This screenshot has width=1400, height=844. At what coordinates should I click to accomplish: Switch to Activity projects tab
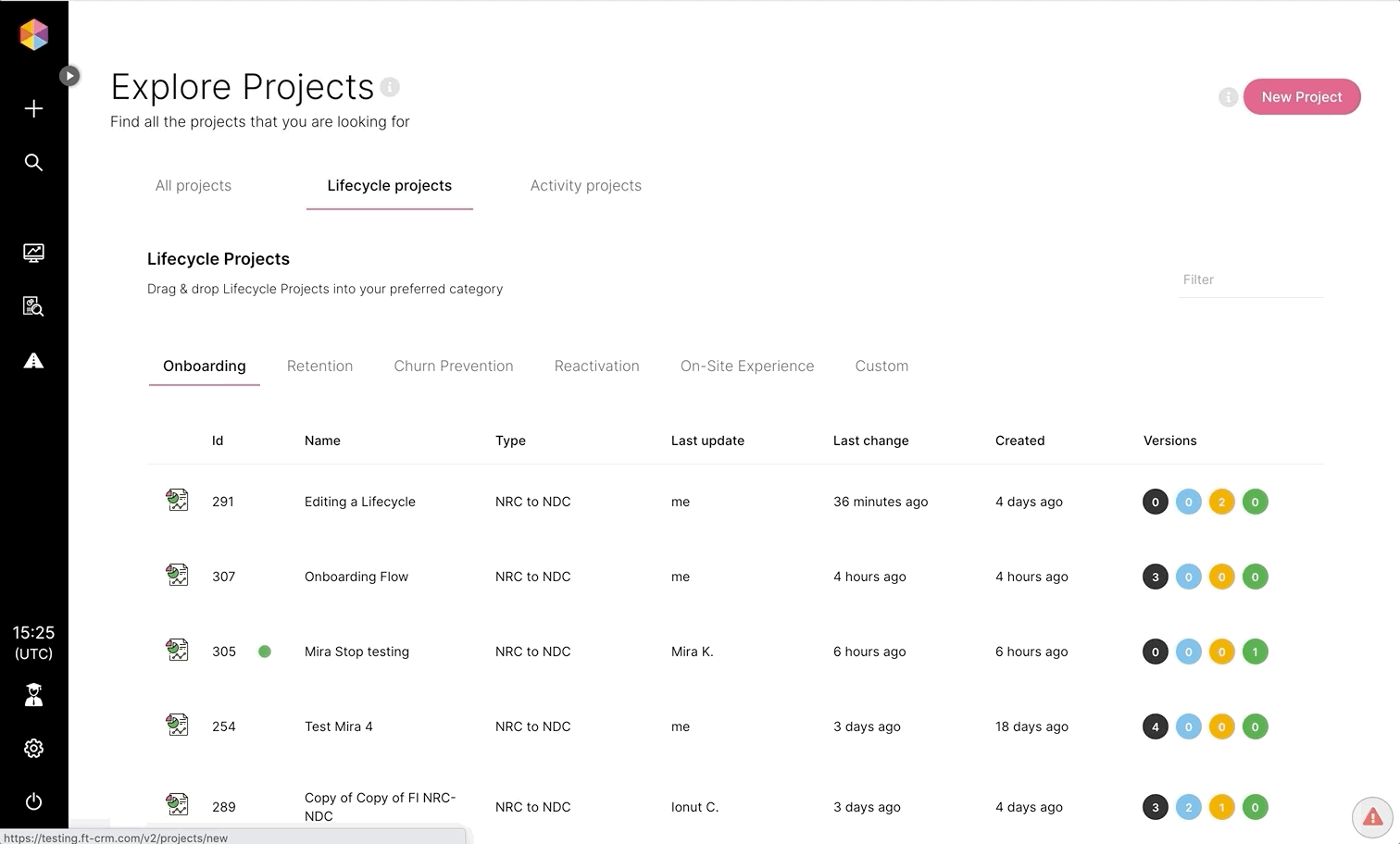tap(585, 186)
